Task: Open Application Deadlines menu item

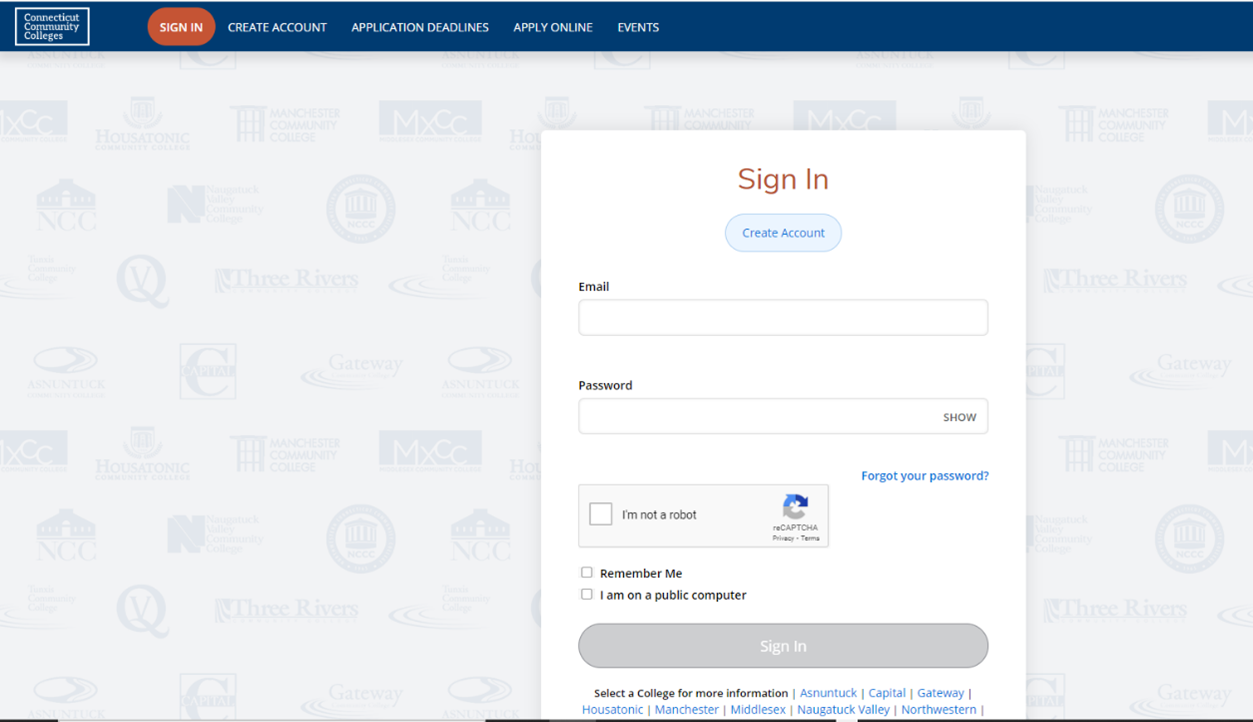Action: (420, 27)
